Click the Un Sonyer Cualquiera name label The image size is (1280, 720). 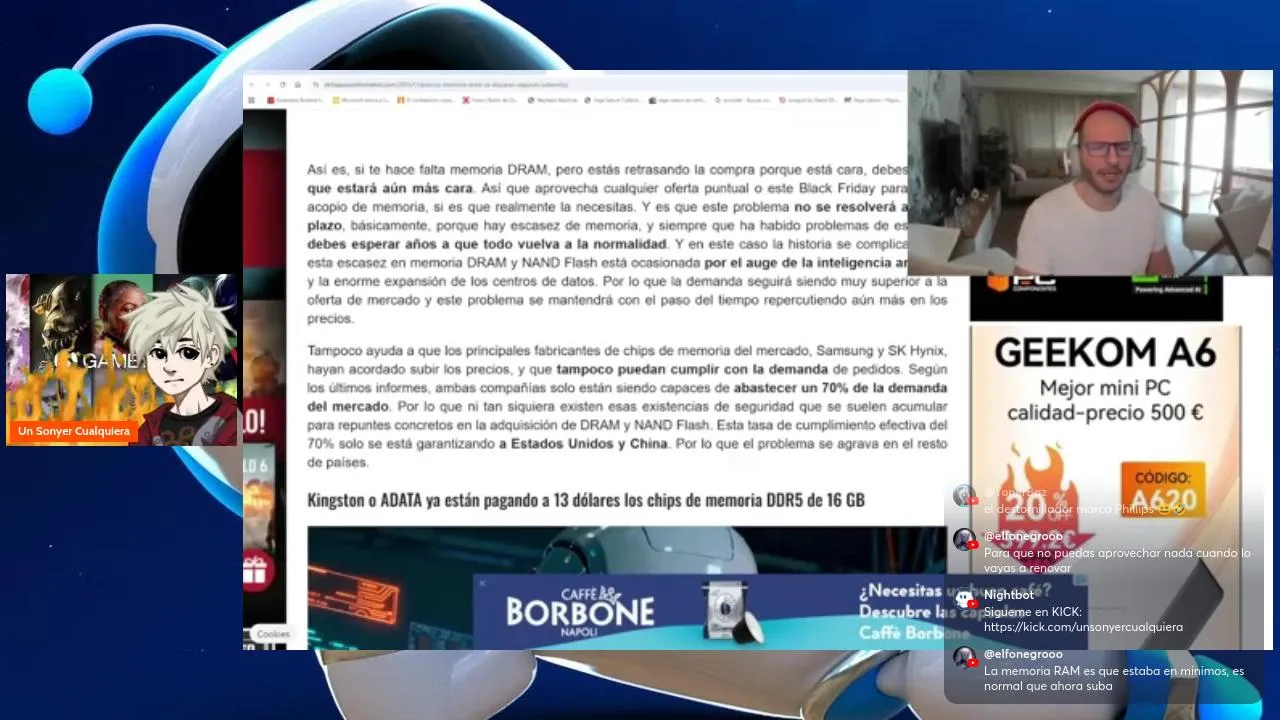74,431
